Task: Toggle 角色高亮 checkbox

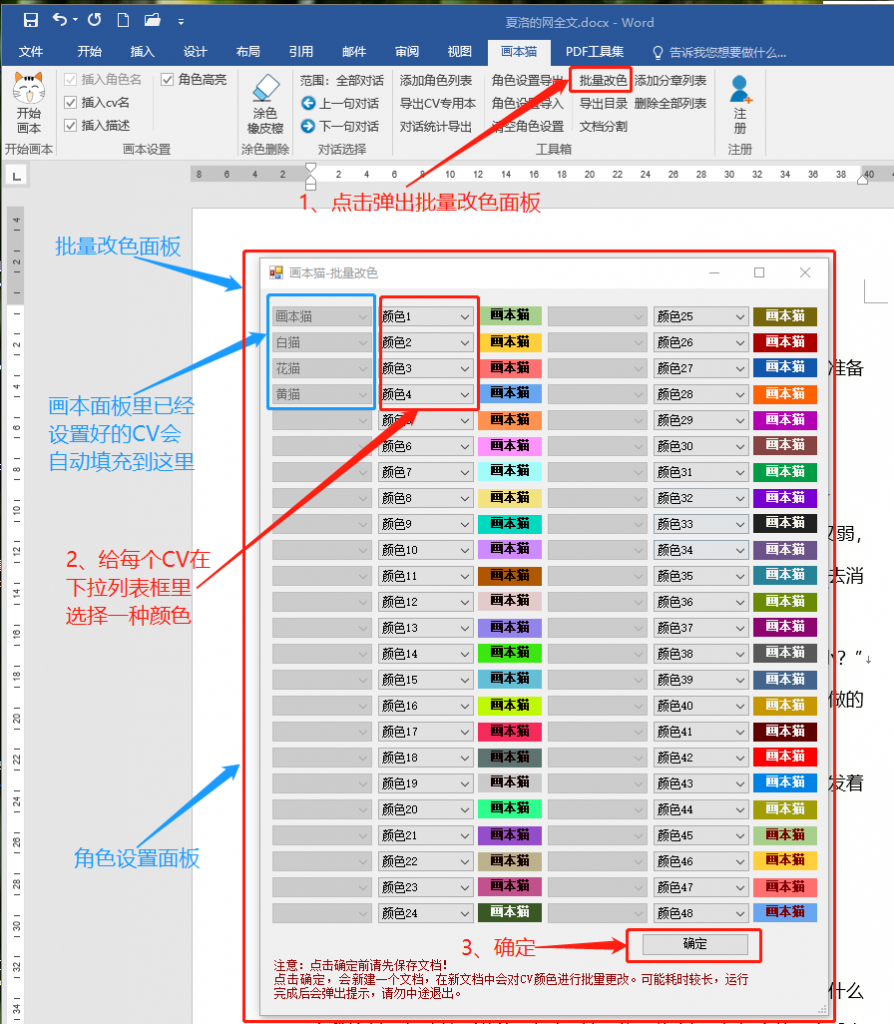Action: [x=167, y=80]
